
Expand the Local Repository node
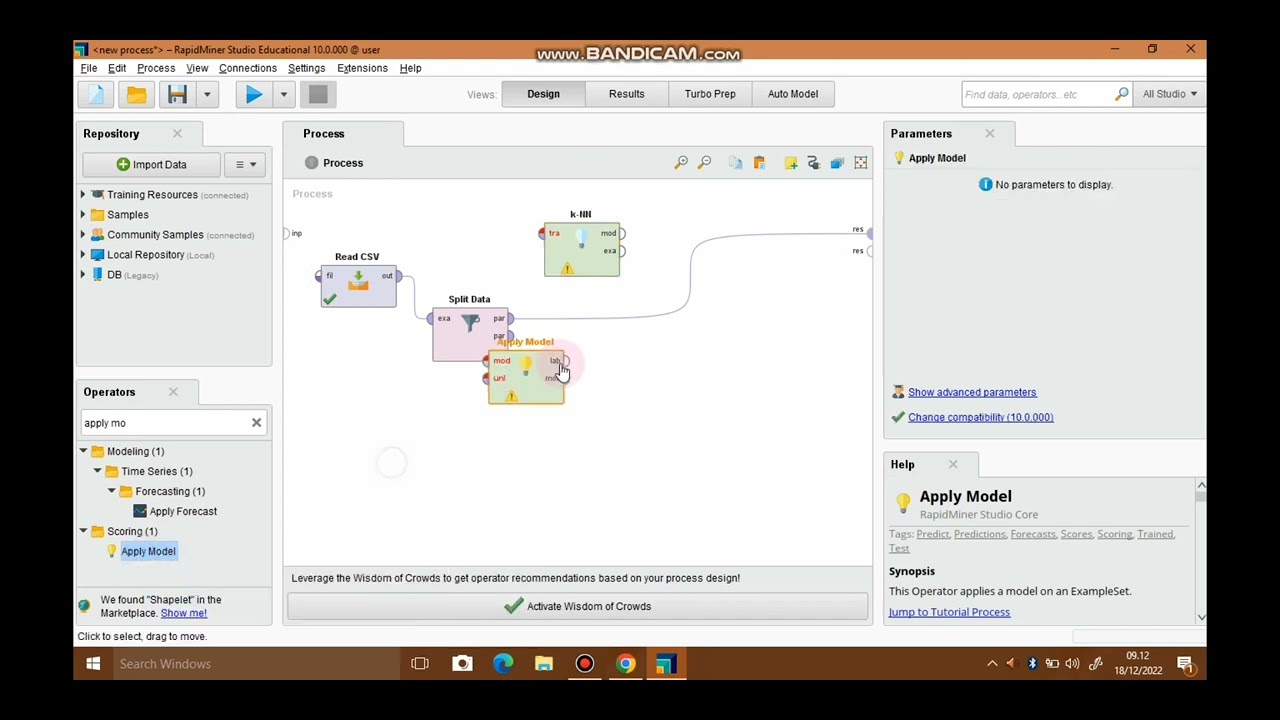click(x=83, y=255)
